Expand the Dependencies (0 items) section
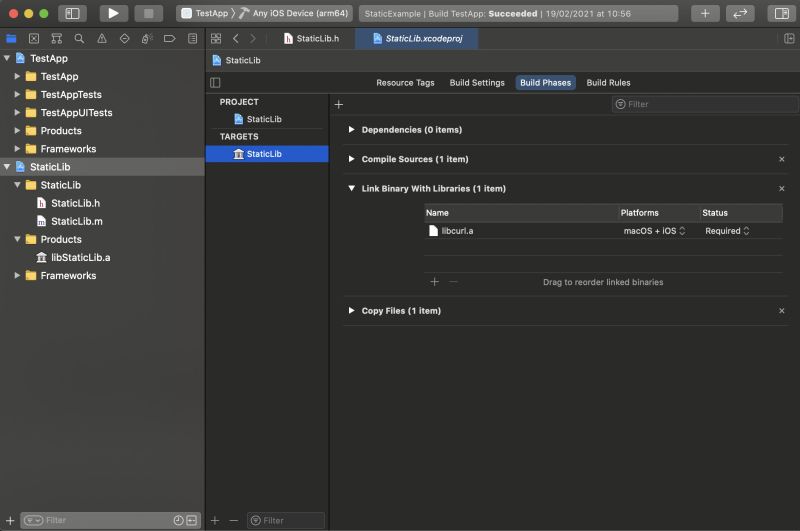 tap(352, 130)
